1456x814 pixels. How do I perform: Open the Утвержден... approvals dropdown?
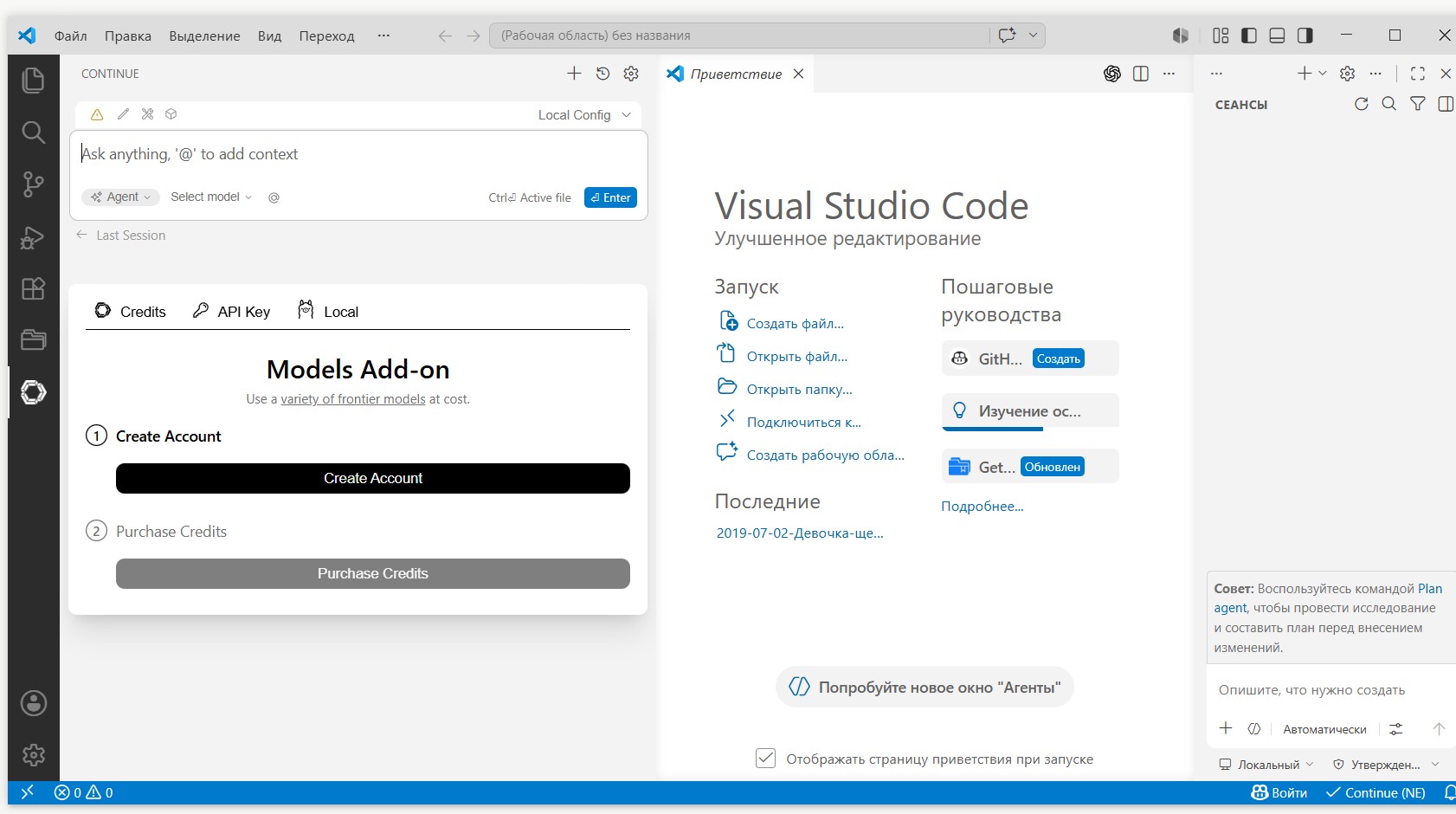pyautogui.click(x=1386, y=765)
